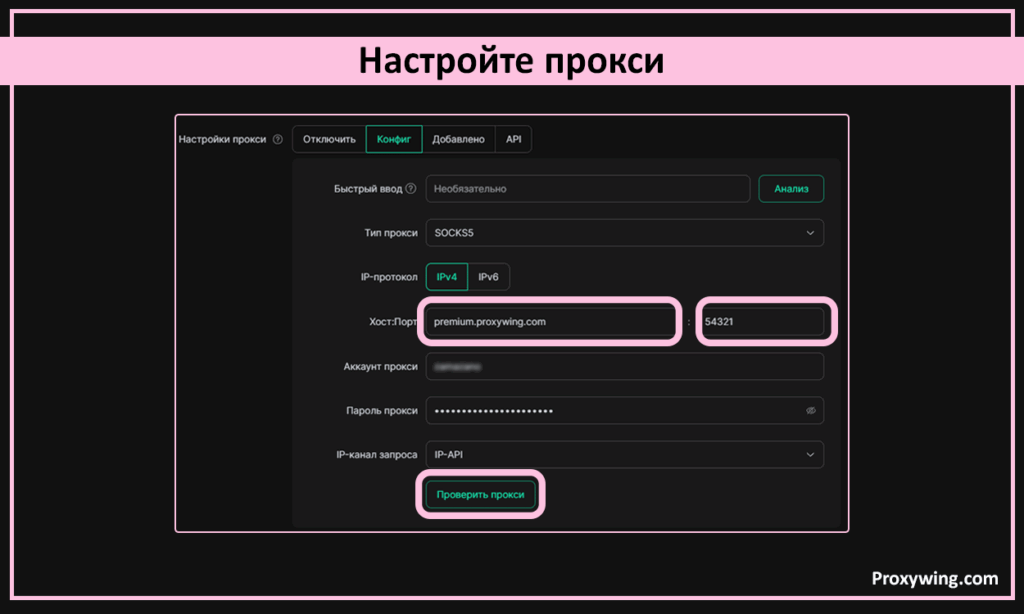Open the Тип прокси SOCKS5 dropdown
Screen dimensions: 1024x614
624,233
